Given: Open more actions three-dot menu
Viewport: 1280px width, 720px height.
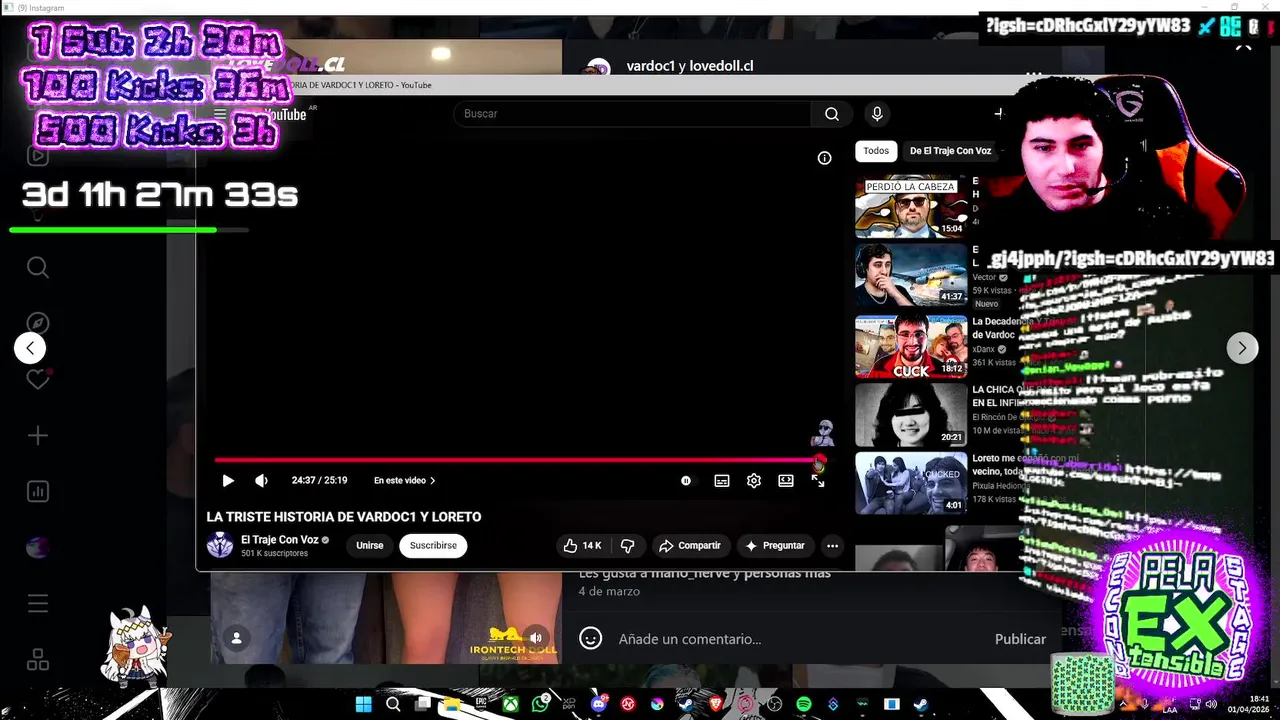Looking at the screenshot, I should coord(832,546).
